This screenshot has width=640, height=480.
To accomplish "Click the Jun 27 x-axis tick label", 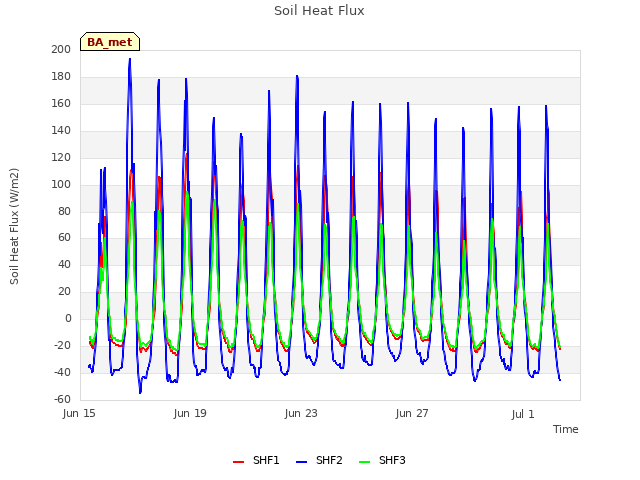I will click(412, 413).
